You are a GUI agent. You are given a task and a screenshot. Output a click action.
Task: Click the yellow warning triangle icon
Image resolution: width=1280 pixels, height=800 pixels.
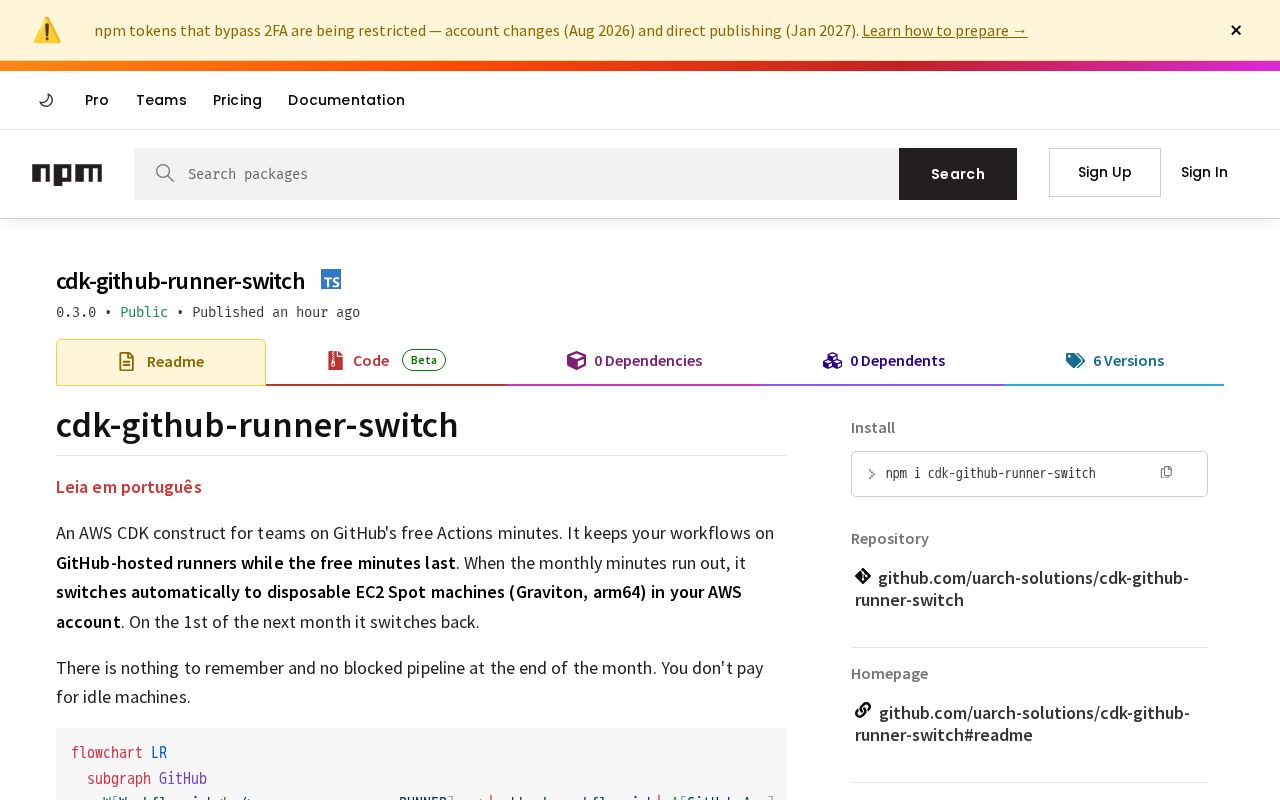47,30
